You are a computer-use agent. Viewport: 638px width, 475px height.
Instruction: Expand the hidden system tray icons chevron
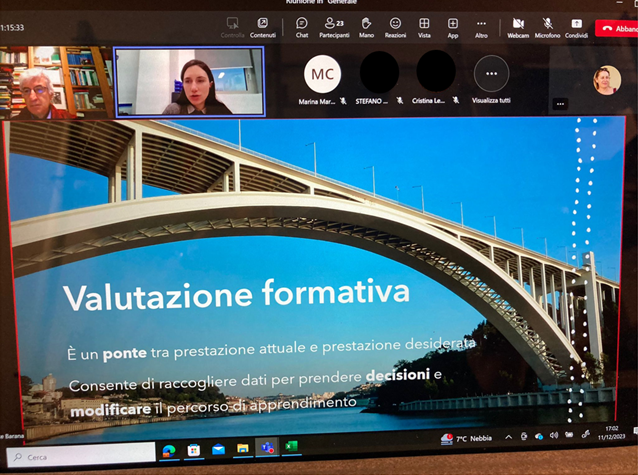(509, 437)
